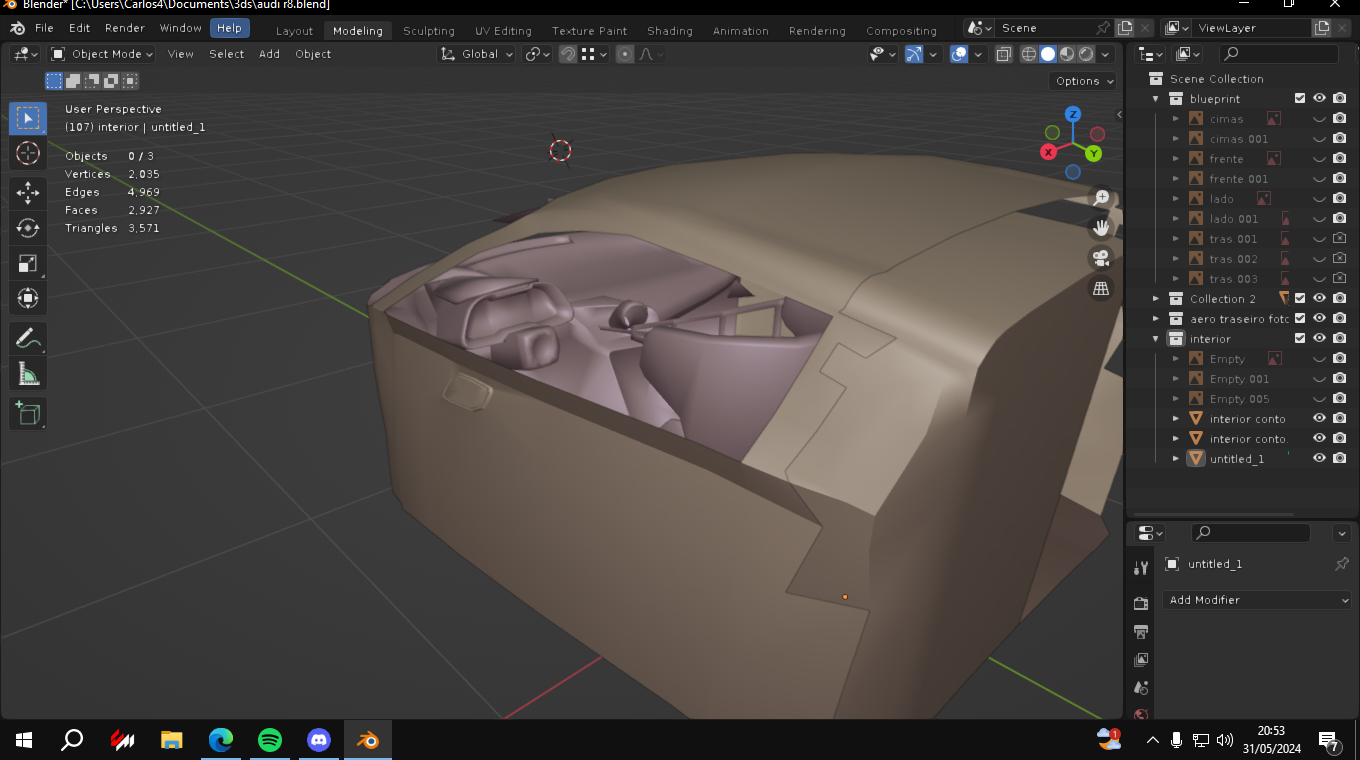Open Spotify from the taskbar

coord(270,740)
